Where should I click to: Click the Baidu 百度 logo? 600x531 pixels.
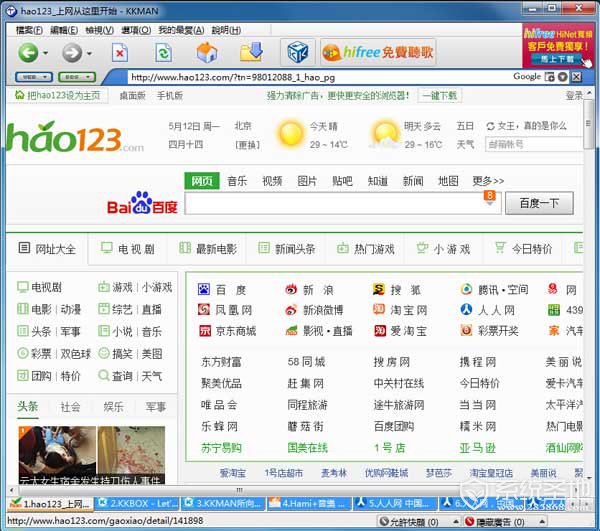[142, 204]
